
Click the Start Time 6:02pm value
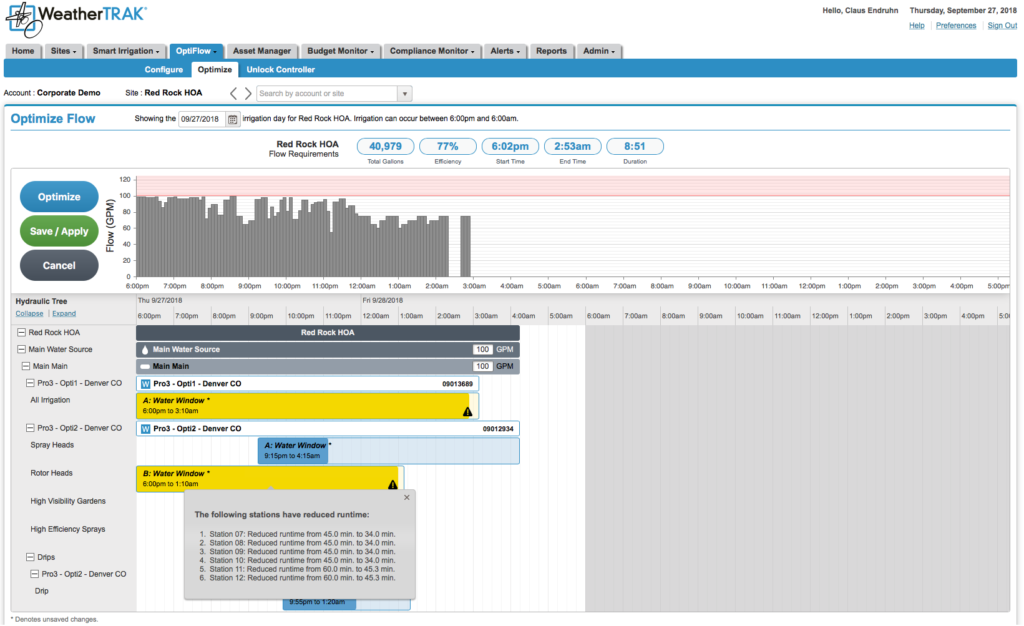(x=510, y=146)
